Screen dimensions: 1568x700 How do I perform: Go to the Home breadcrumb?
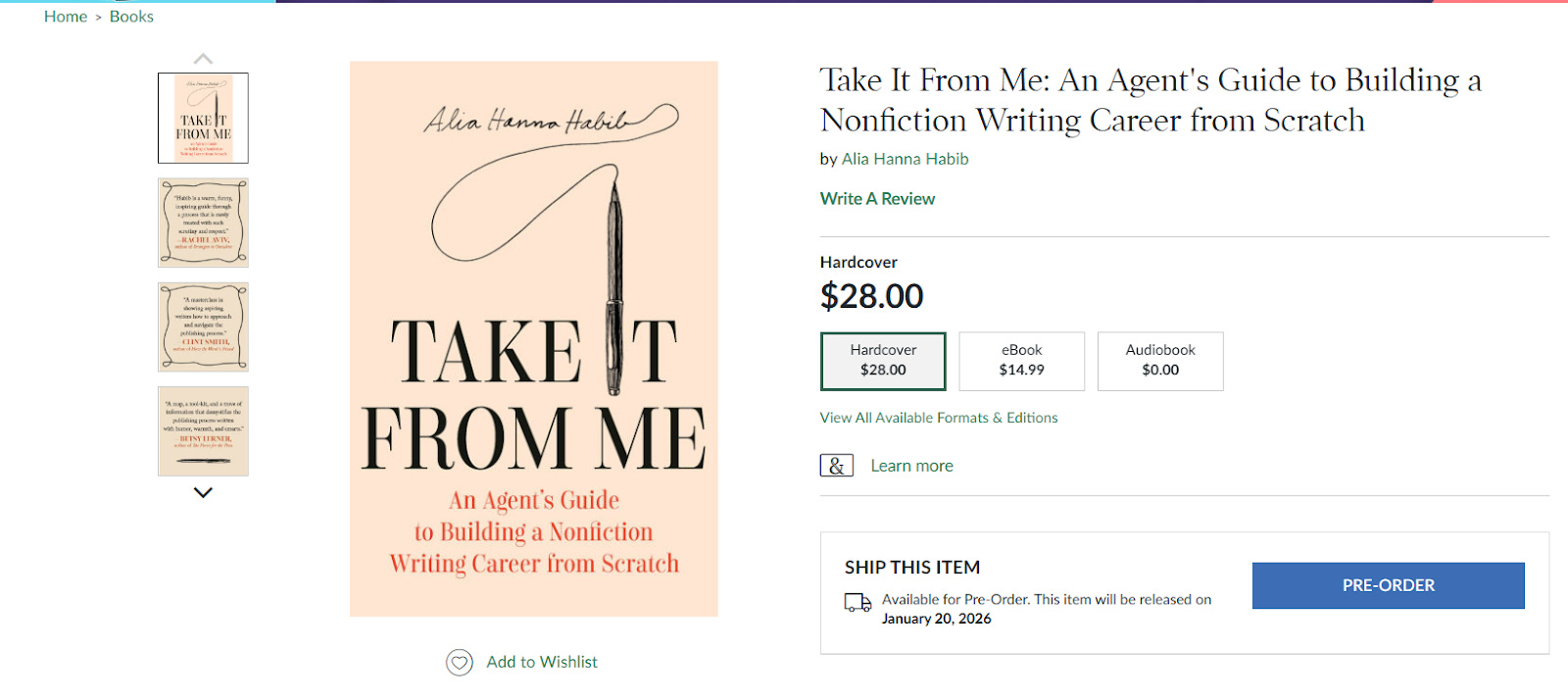[x=66, y=17]
